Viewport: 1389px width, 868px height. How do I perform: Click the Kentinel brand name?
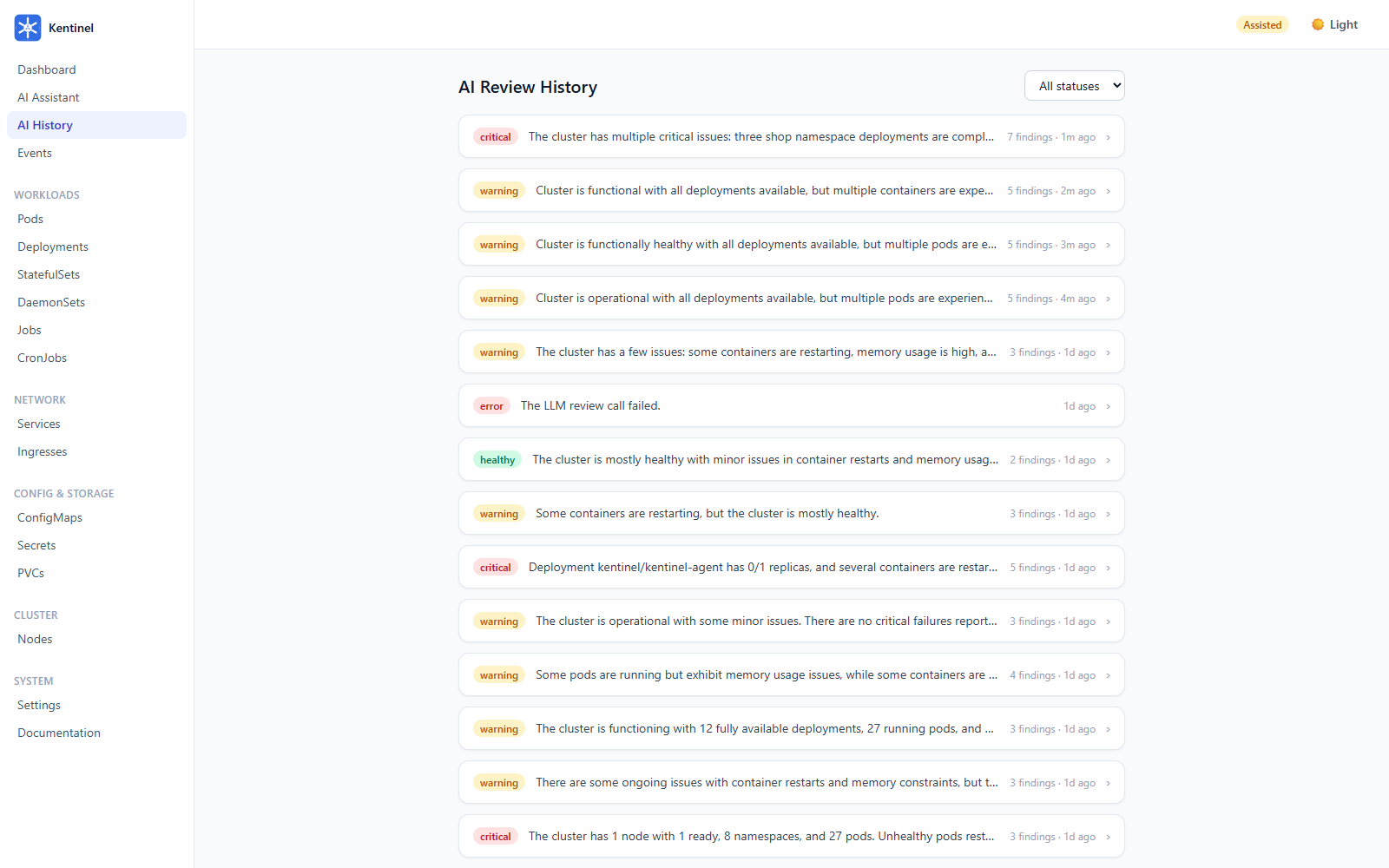tap(71, 28)
